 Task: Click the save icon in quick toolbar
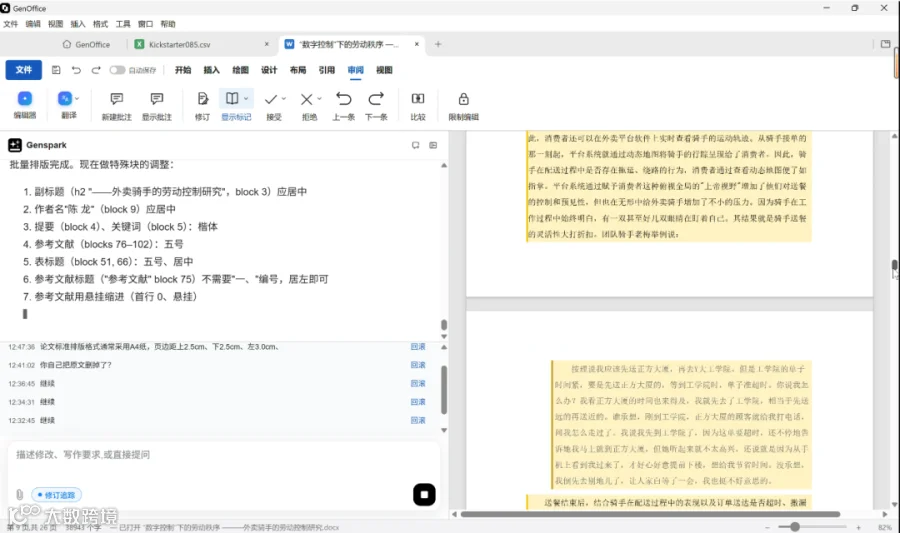coord(56,70)
